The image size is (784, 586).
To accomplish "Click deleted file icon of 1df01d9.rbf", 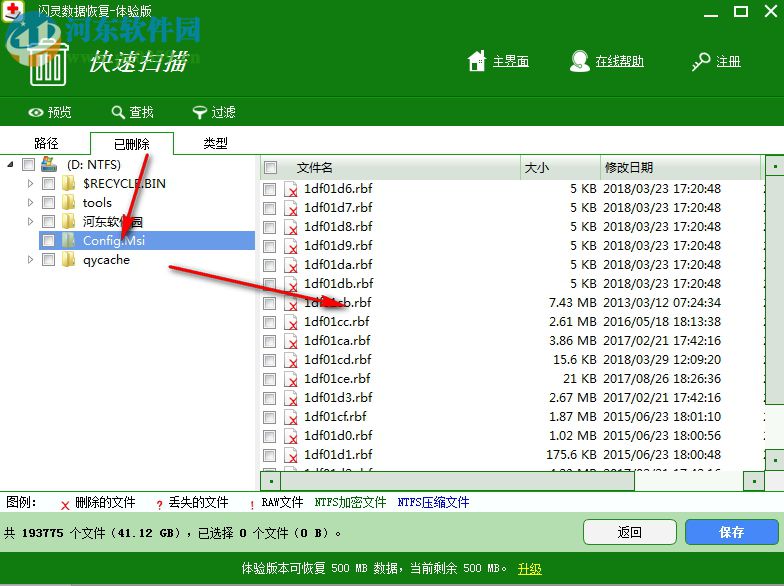I will point(290,246).
